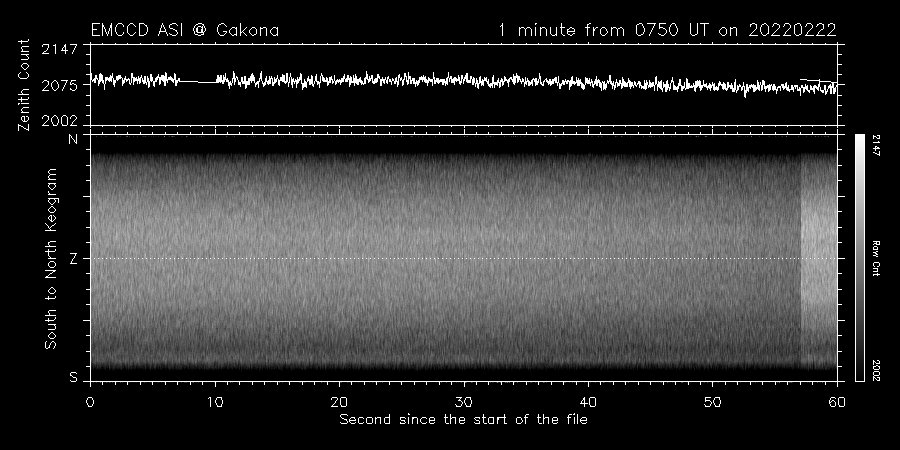
Task: Click "Second since the start of the file" label
Action: tap(463, 420)
